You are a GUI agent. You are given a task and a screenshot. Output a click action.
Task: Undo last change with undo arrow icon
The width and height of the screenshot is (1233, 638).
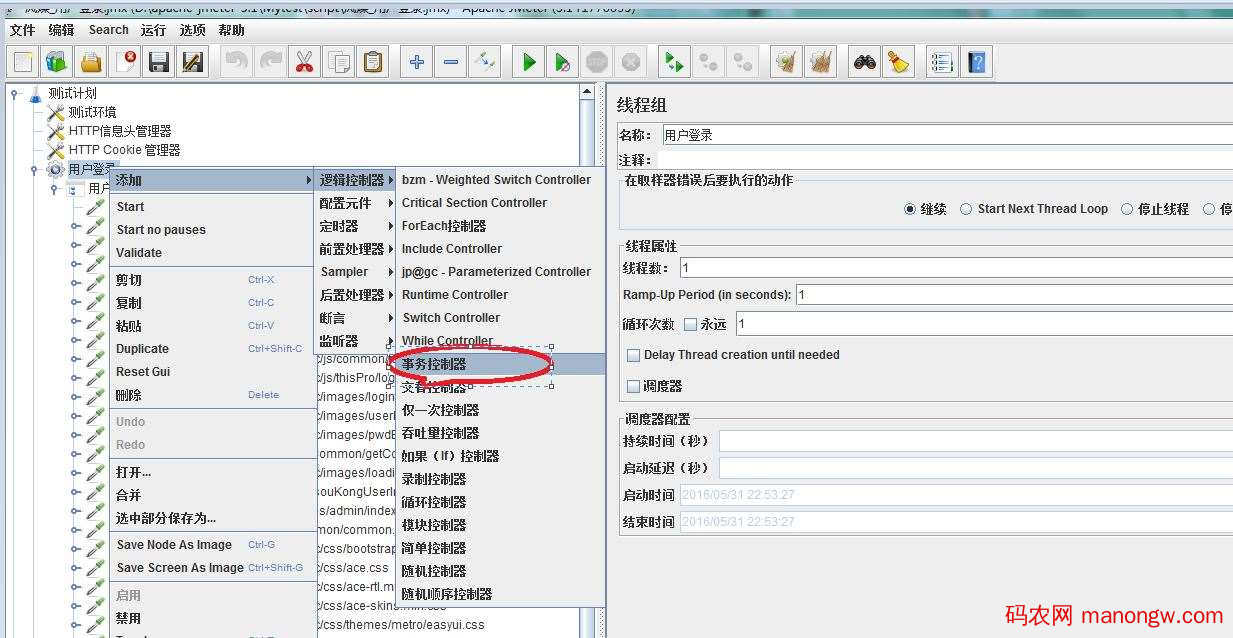point(237,61)
